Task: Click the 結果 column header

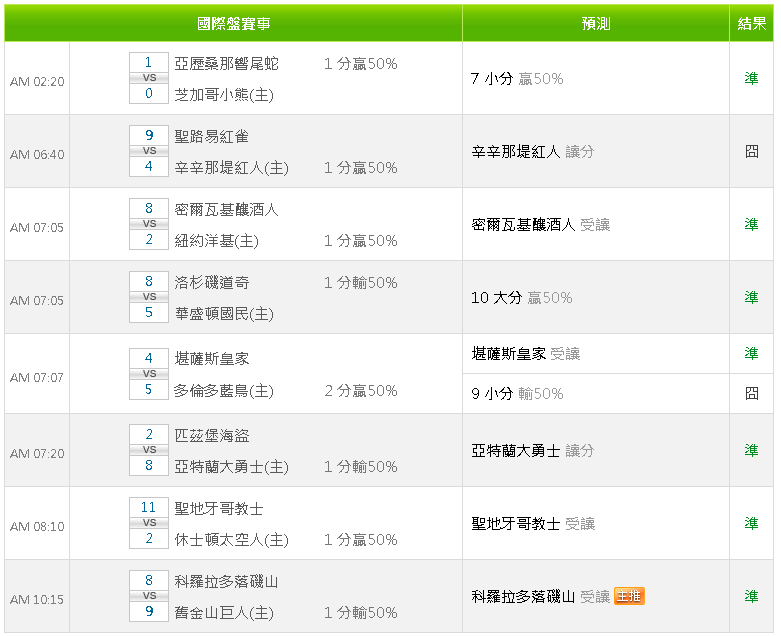Action: pyautogui.click(x=752, y=23)
